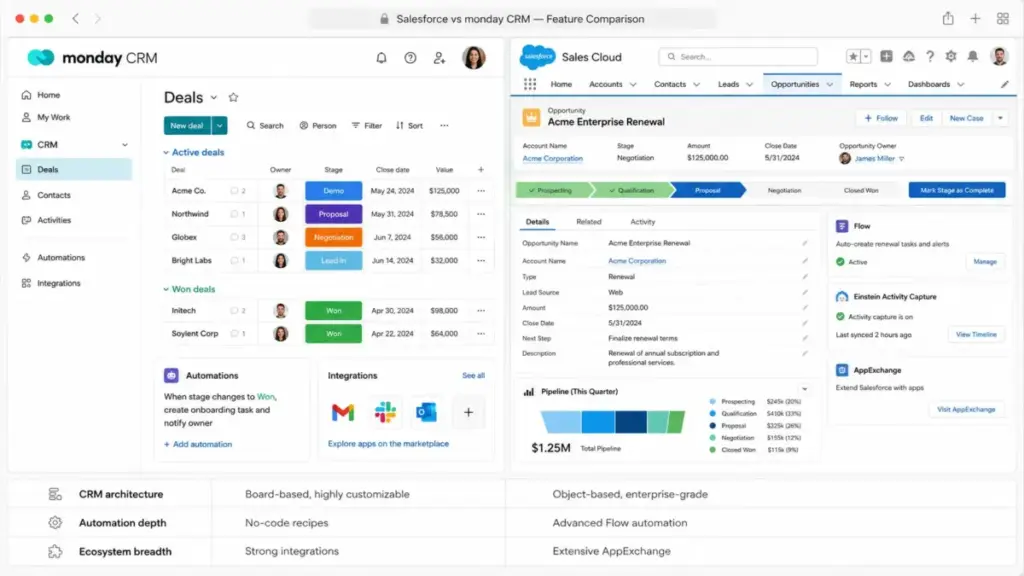Favorite the Deals board with star icon
This screenshot has height=576, width=1024.
233,97
